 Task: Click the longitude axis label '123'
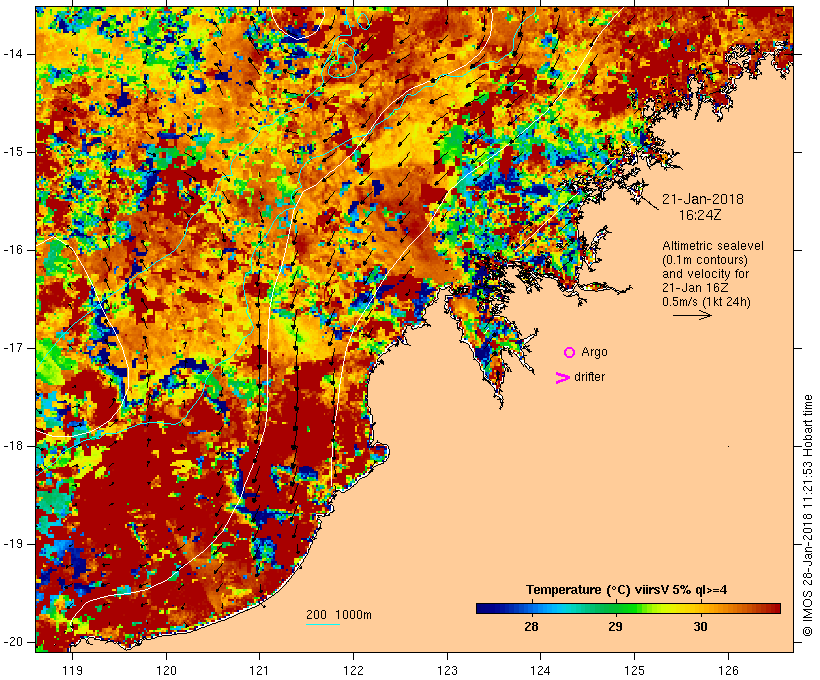pyautogui.click(x=447, y=670)
